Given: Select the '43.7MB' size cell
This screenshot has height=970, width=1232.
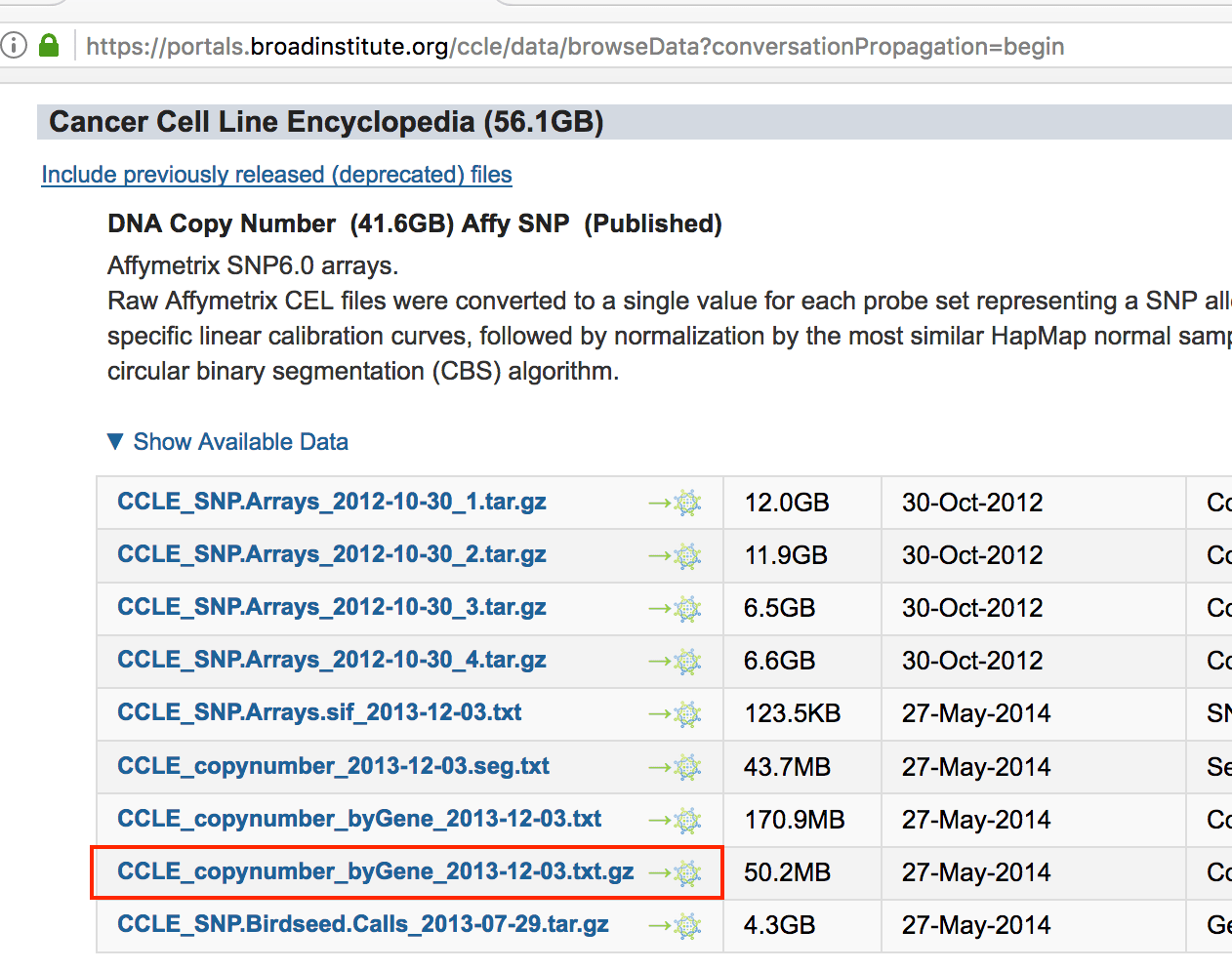Looking at the screenshot, I should (x=801, y=767).
